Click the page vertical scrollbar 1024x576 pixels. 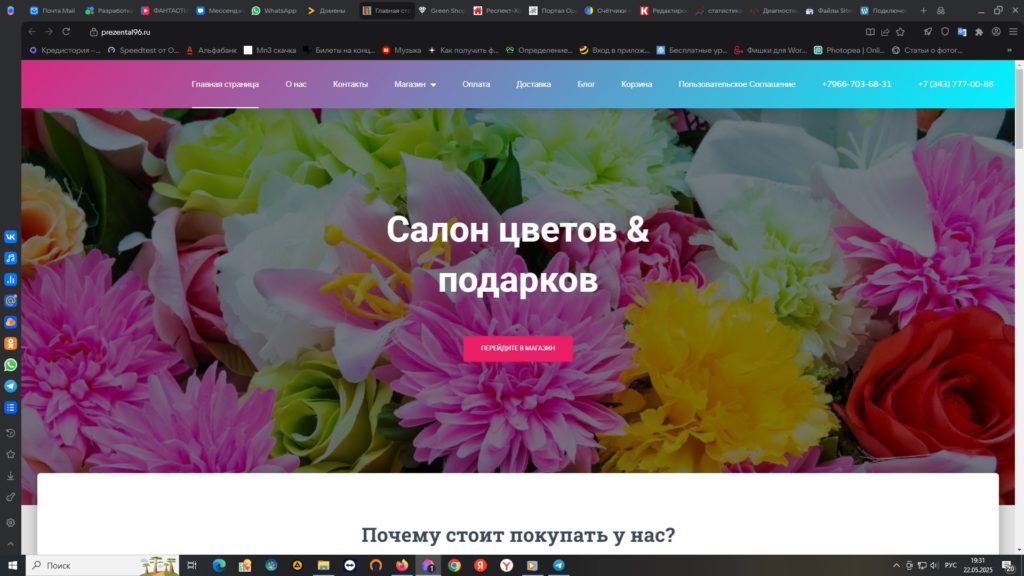coord(1019,109)
